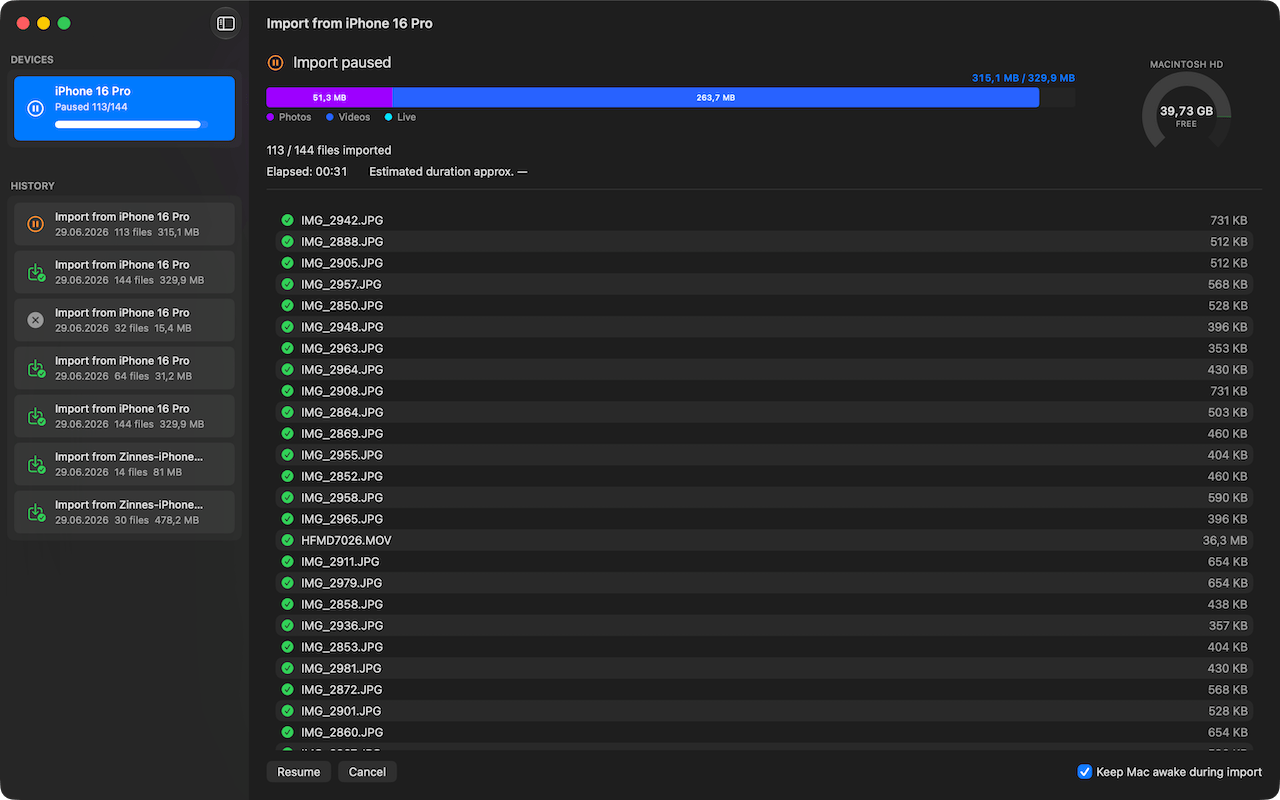Click green checkmark beside IMG_2942.JPG

click(287, 220)
